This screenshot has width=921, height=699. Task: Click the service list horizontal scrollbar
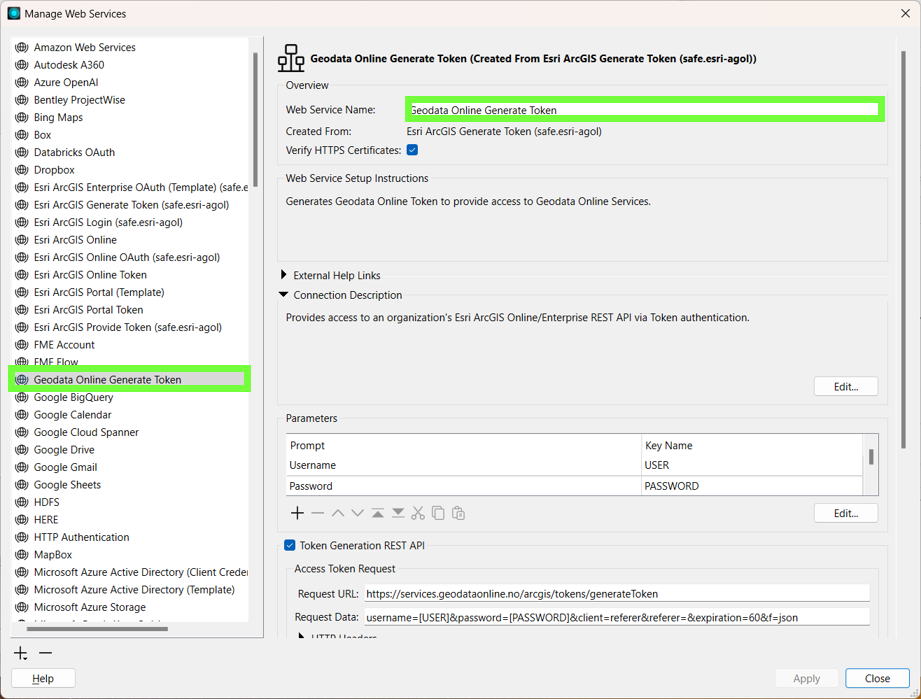98,629
